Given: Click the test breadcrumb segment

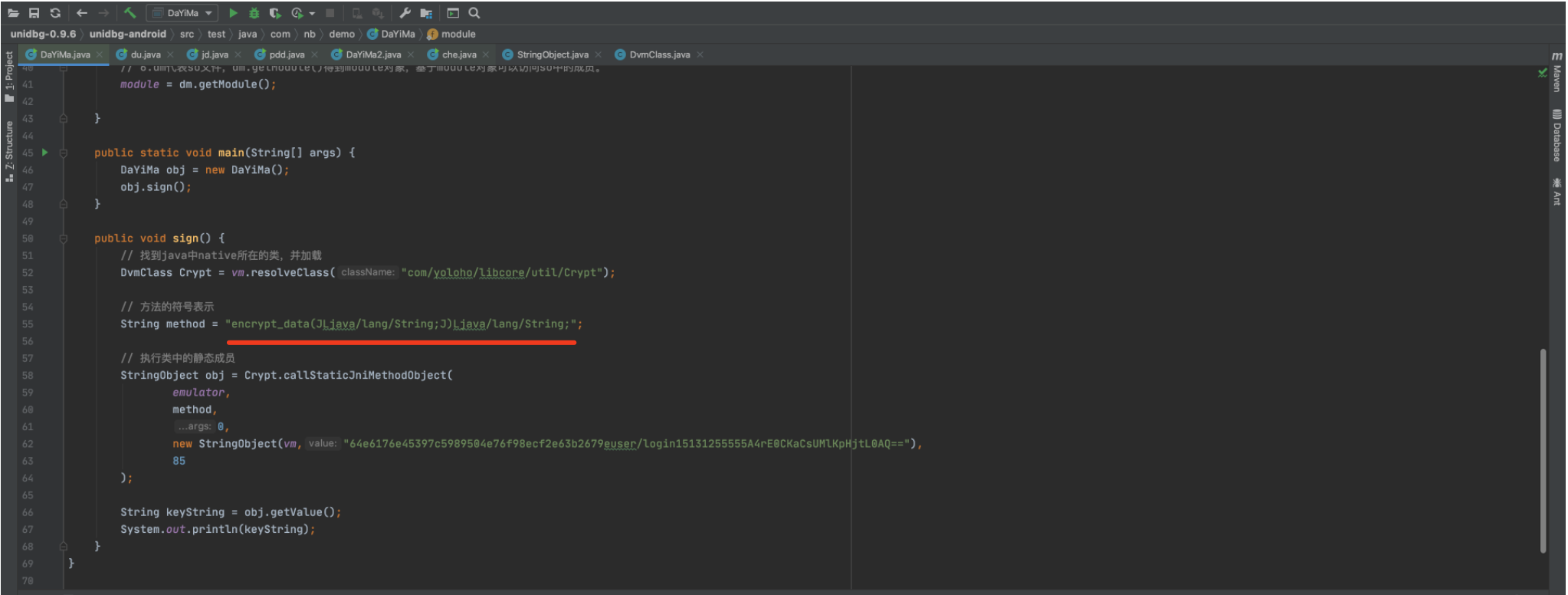Looking at the screenshot, I should click(217, 34).
